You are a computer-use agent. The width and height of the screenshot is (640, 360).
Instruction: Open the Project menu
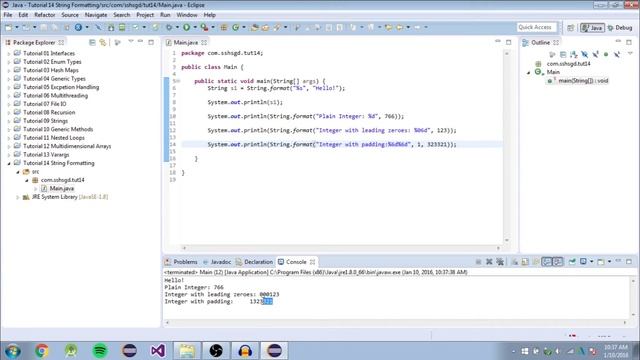(x=145, y=15)
